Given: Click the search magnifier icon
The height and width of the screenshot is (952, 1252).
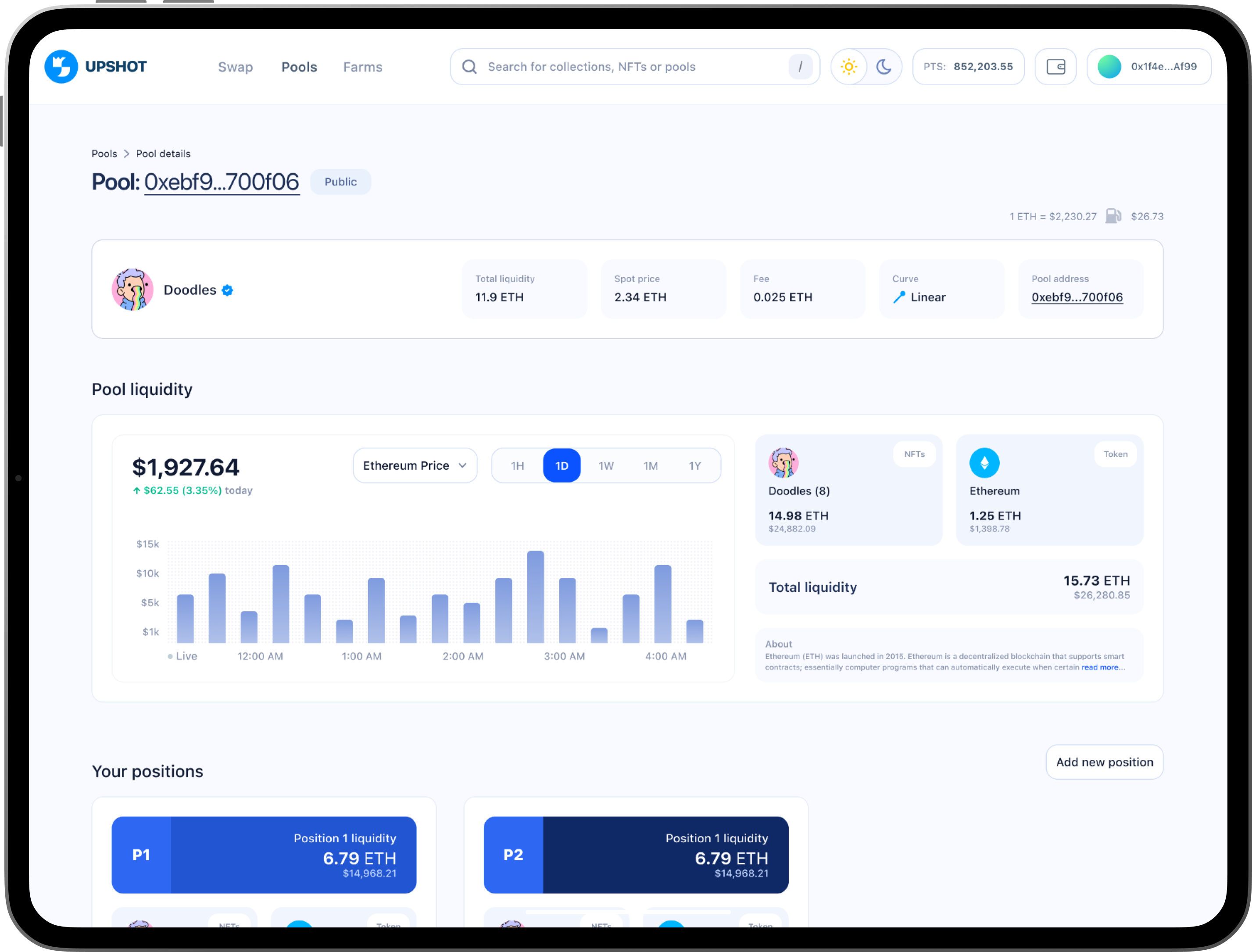Looking at the screenshot, I should tap(469, 67).
